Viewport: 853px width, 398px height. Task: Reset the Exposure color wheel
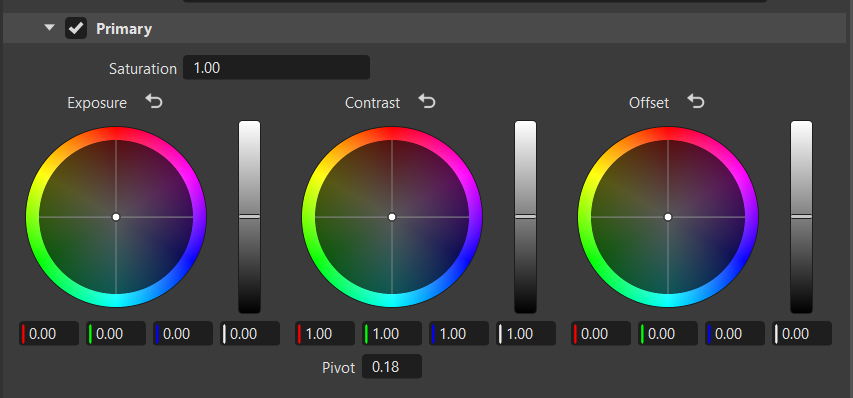(x=154, y=102)
